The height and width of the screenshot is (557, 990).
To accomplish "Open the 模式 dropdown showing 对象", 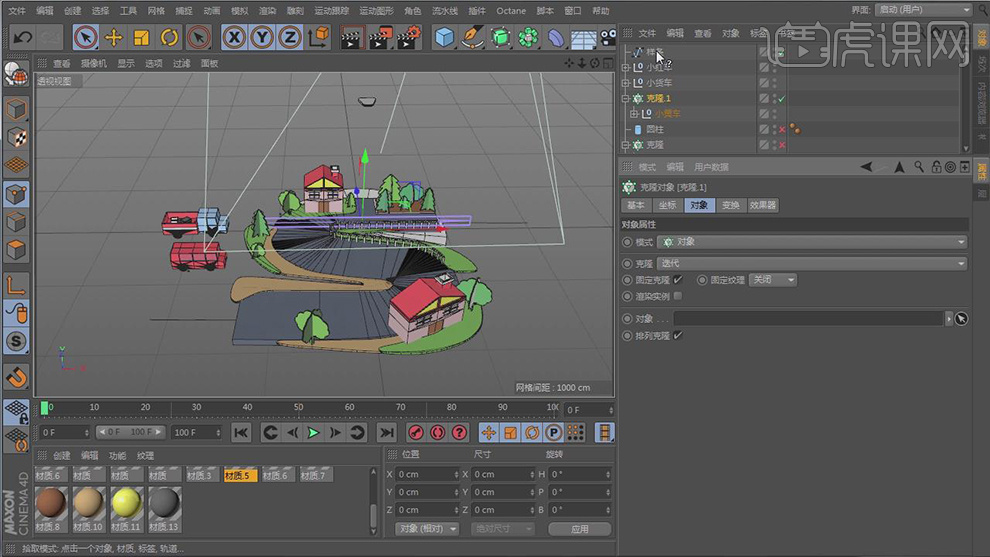I will pyautogui.click(x=812, y=242).
